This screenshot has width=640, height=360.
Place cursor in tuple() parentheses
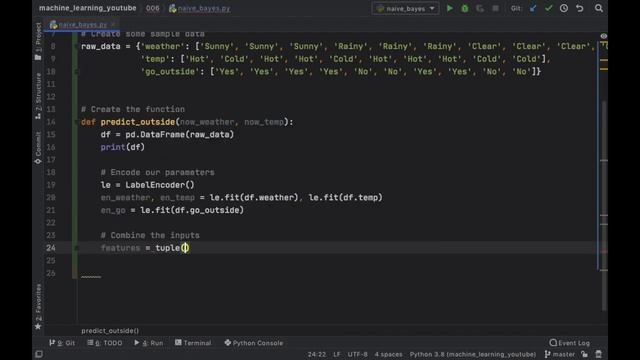pos(185,248)
